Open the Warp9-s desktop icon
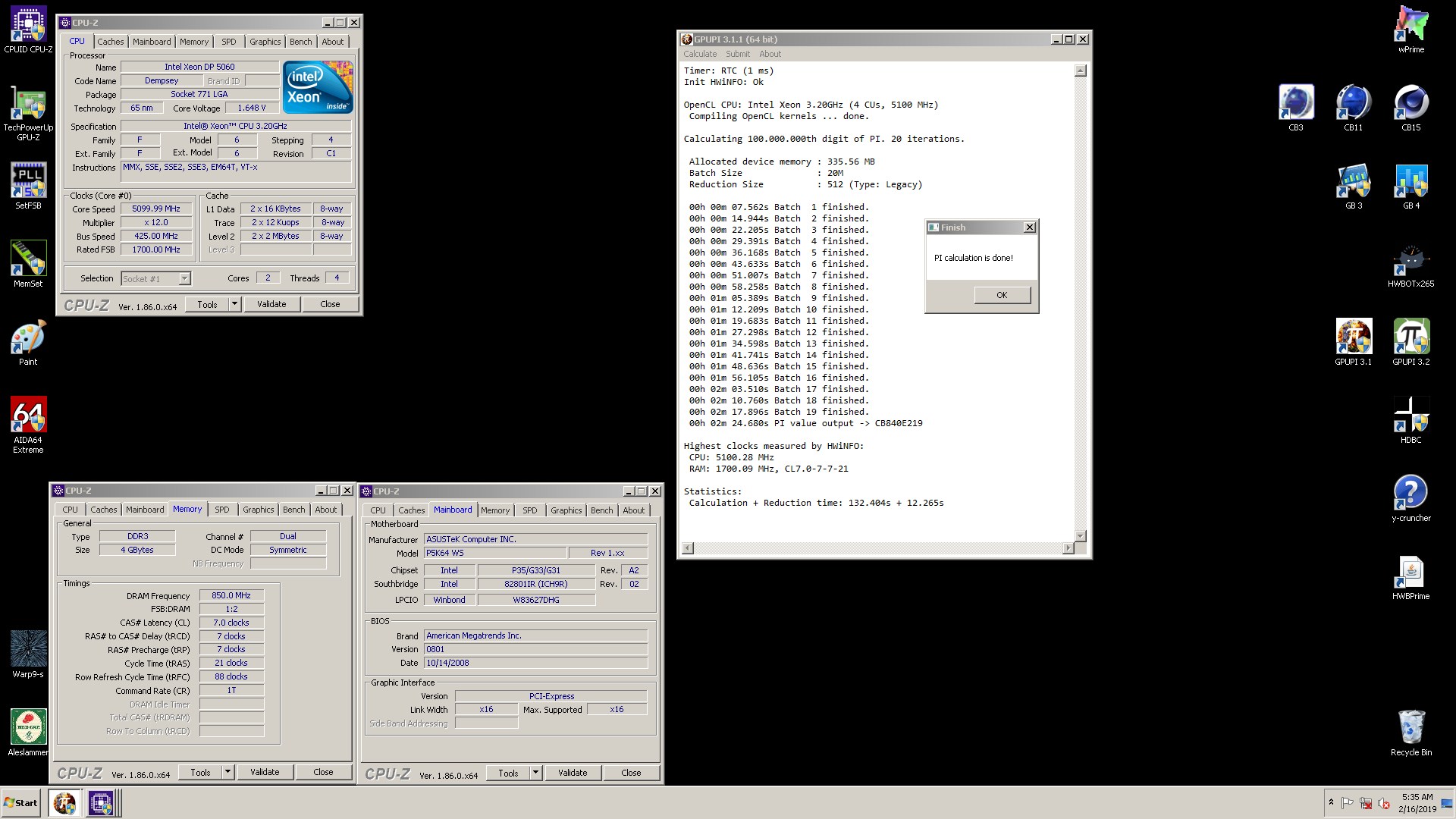 28,654
